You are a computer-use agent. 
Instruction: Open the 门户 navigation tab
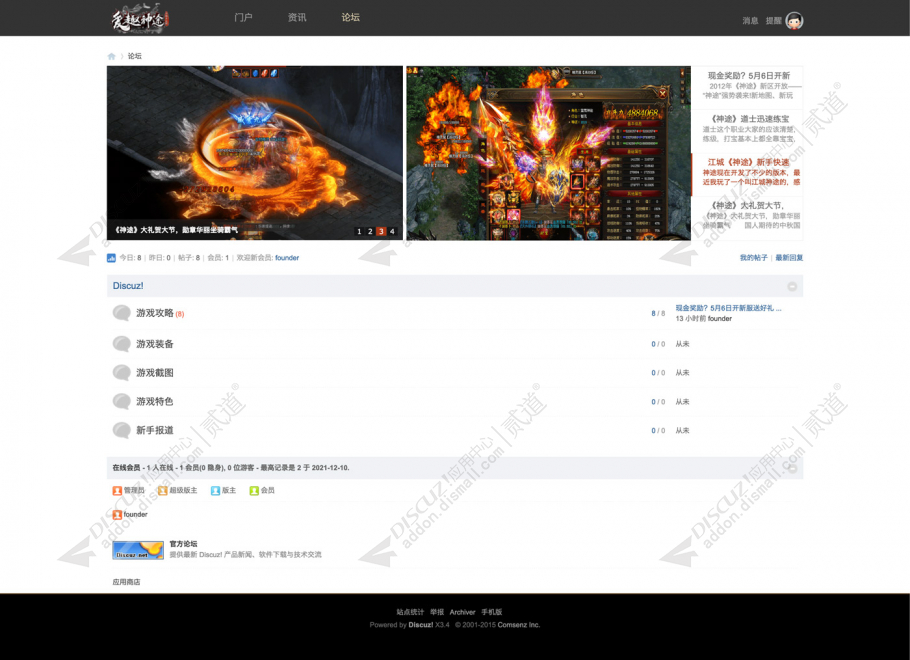tap(243, 17)
